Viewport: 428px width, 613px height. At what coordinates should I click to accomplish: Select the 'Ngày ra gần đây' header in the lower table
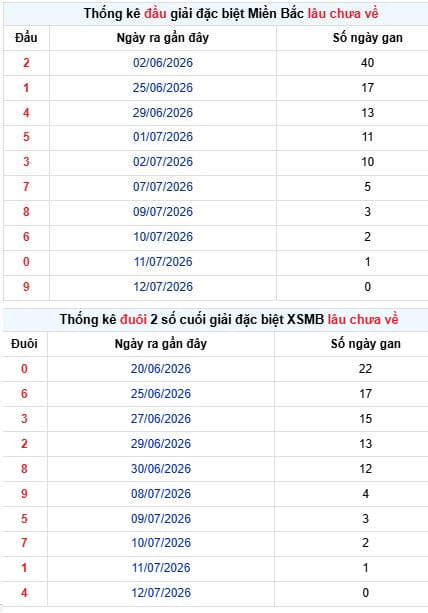point(161,344)
